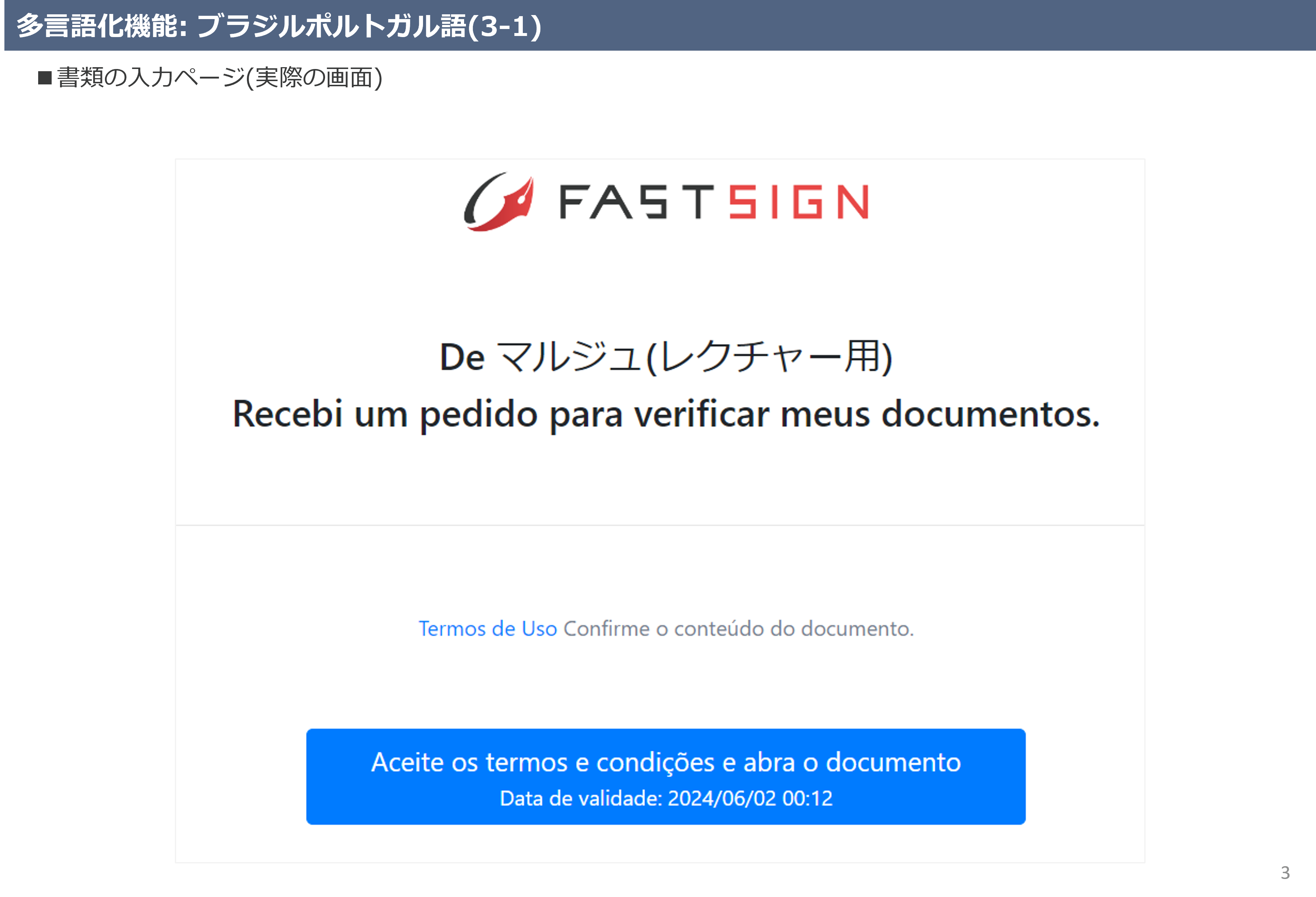1316x897 pixels.
Task: Click the 書類の入力ページ(実際の画面) subtitle
Action: tap(220, 78)
